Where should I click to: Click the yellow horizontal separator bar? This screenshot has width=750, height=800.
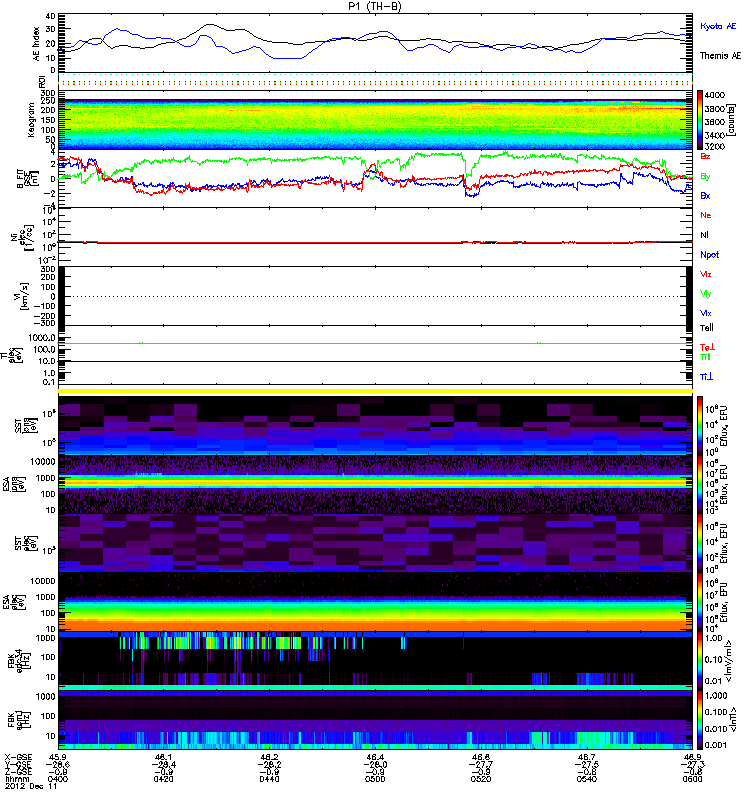(375, 391)
